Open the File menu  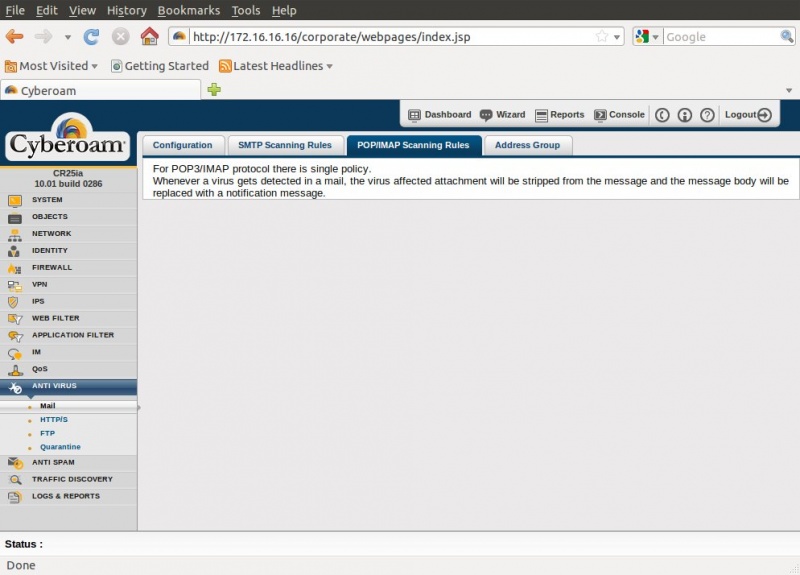(x=15, y=10)
